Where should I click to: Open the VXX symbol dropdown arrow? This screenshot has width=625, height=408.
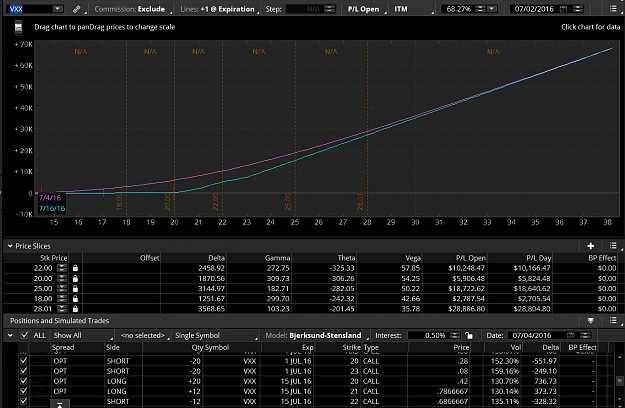[58, 9]
